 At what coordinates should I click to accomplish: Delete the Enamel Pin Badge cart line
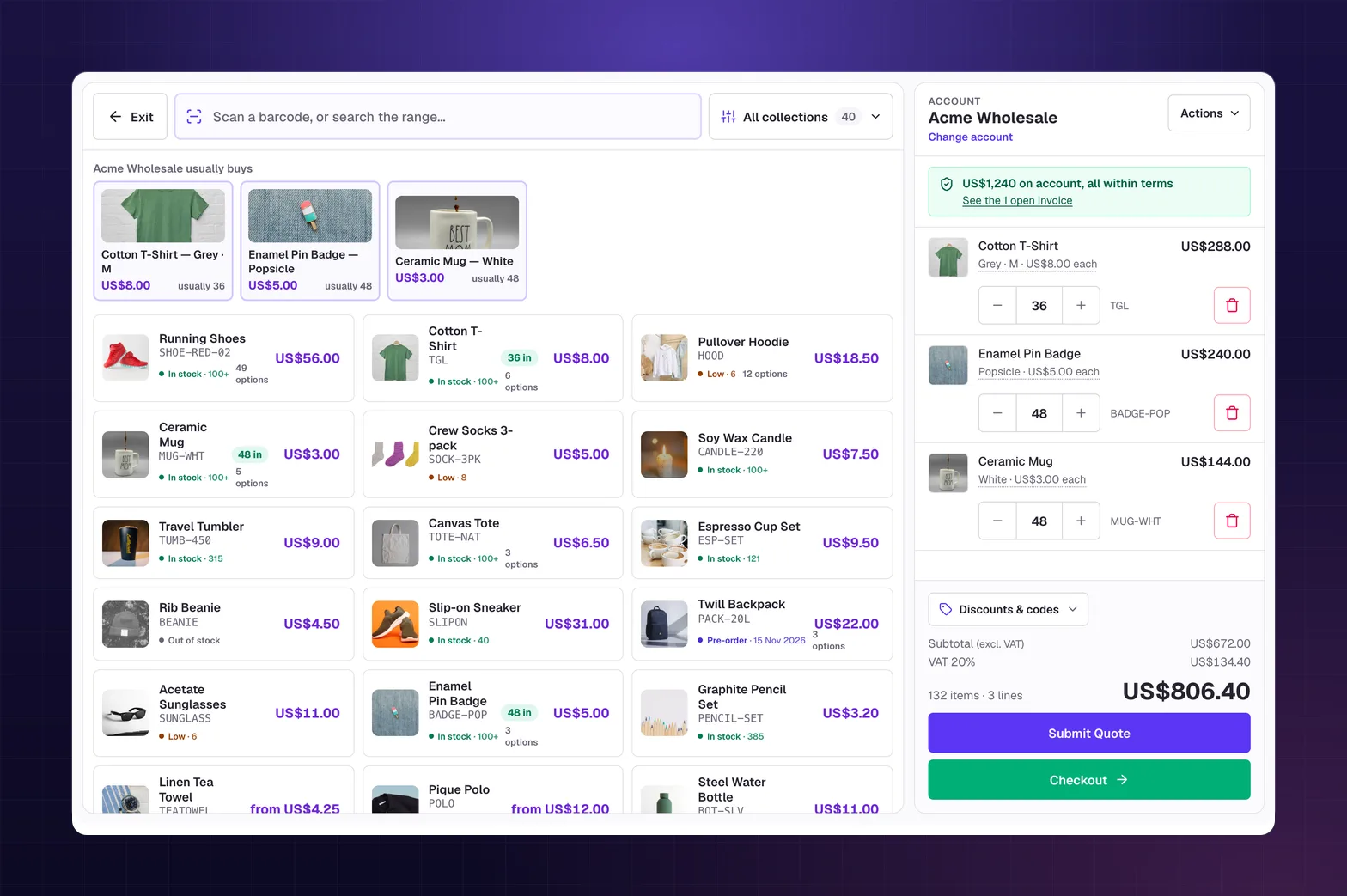point(1232,413)
